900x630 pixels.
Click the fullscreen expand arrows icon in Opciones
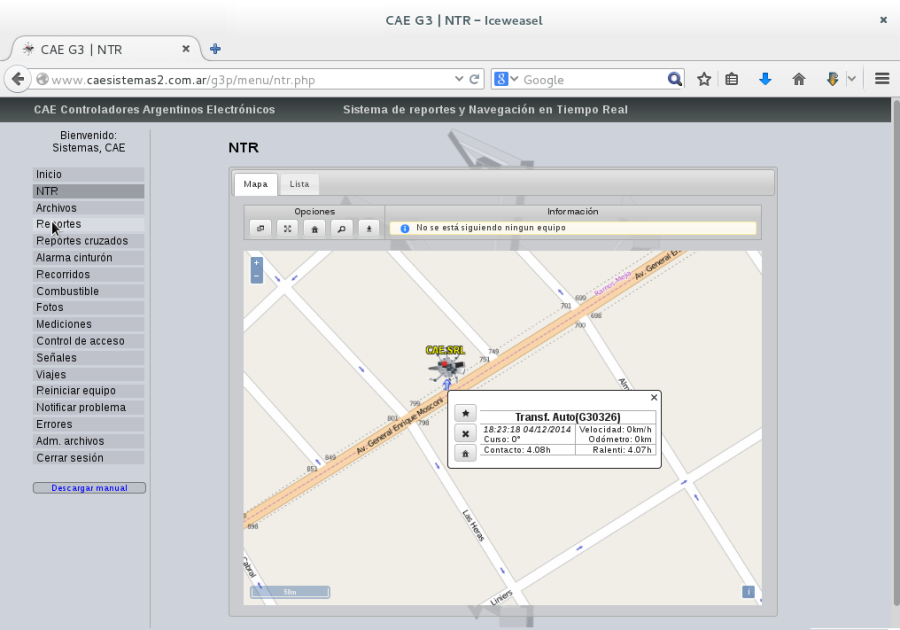click(288, 228)
